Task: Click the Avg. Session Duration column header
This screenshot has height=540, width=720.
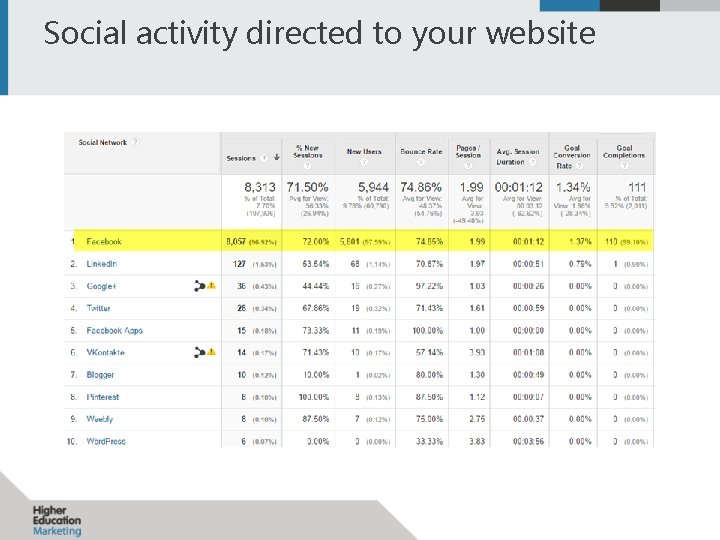Action: point(518,157)
